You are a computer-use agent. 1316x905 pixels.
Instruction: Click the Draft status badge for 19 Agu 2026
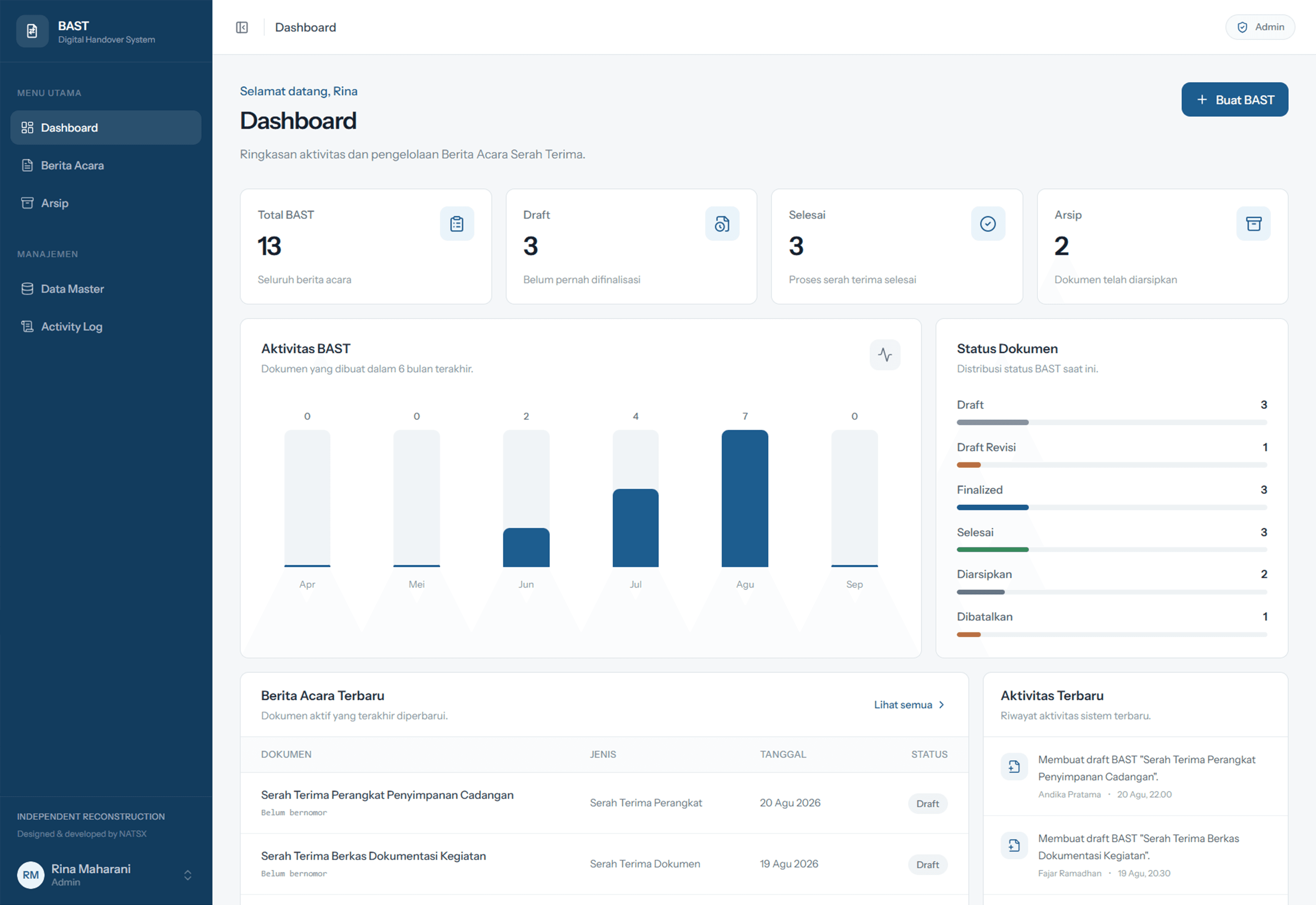tap(927, 865)
